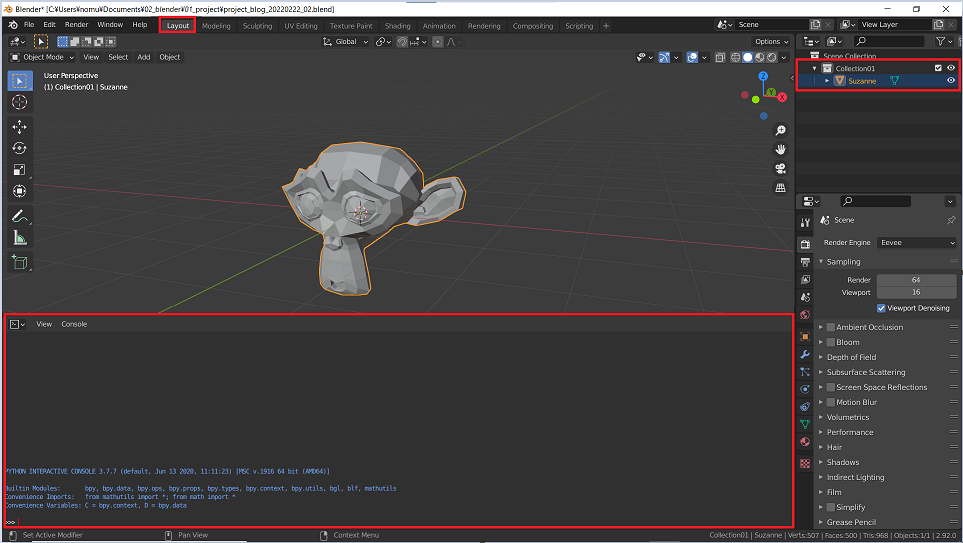Hide Suzanne with the eye icon
This screenshot has height=543, width=963.
[x=951, y=80]
